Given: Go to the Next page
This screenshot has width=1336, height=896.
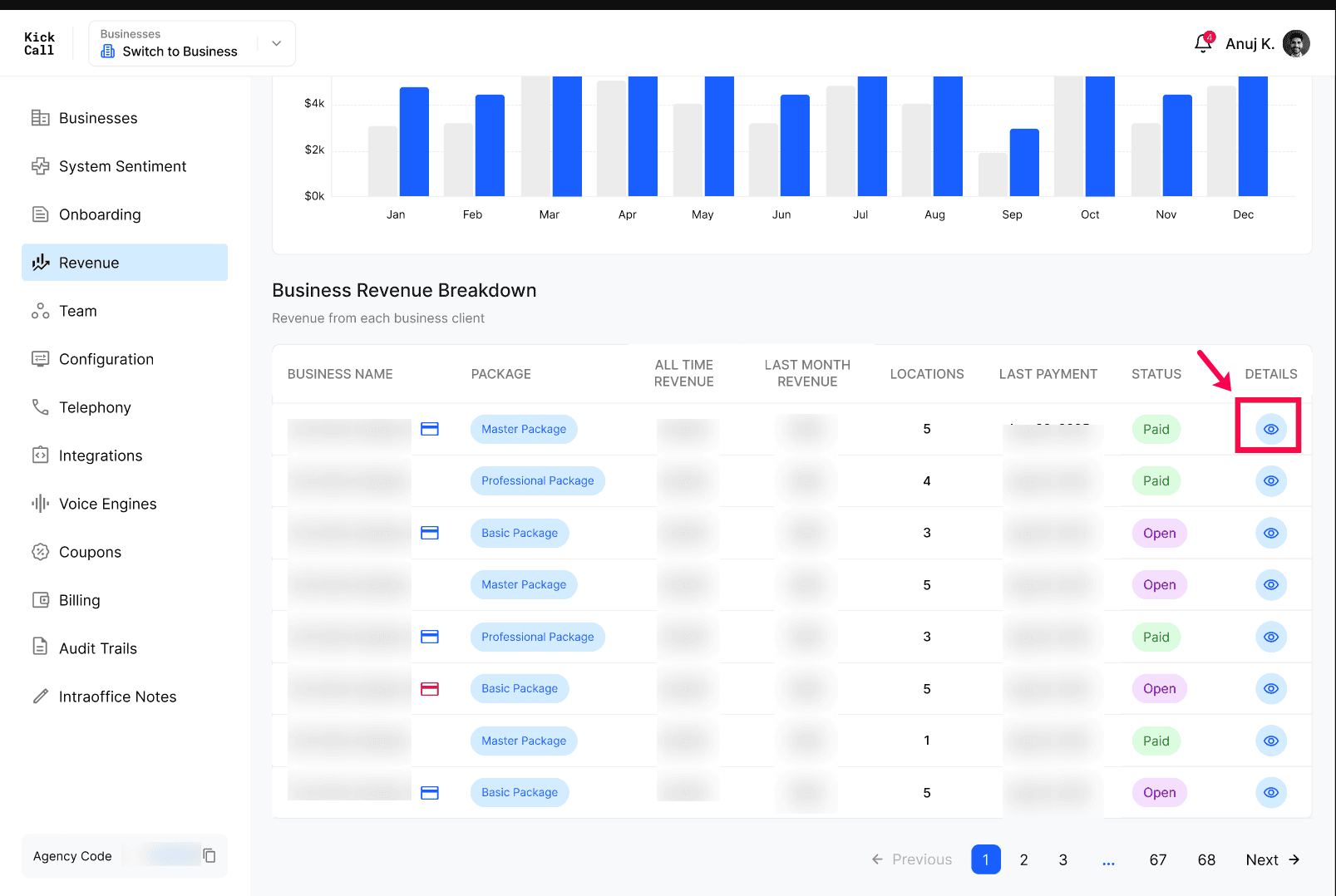Looking at the screenshot, I should coord(1272,859).
